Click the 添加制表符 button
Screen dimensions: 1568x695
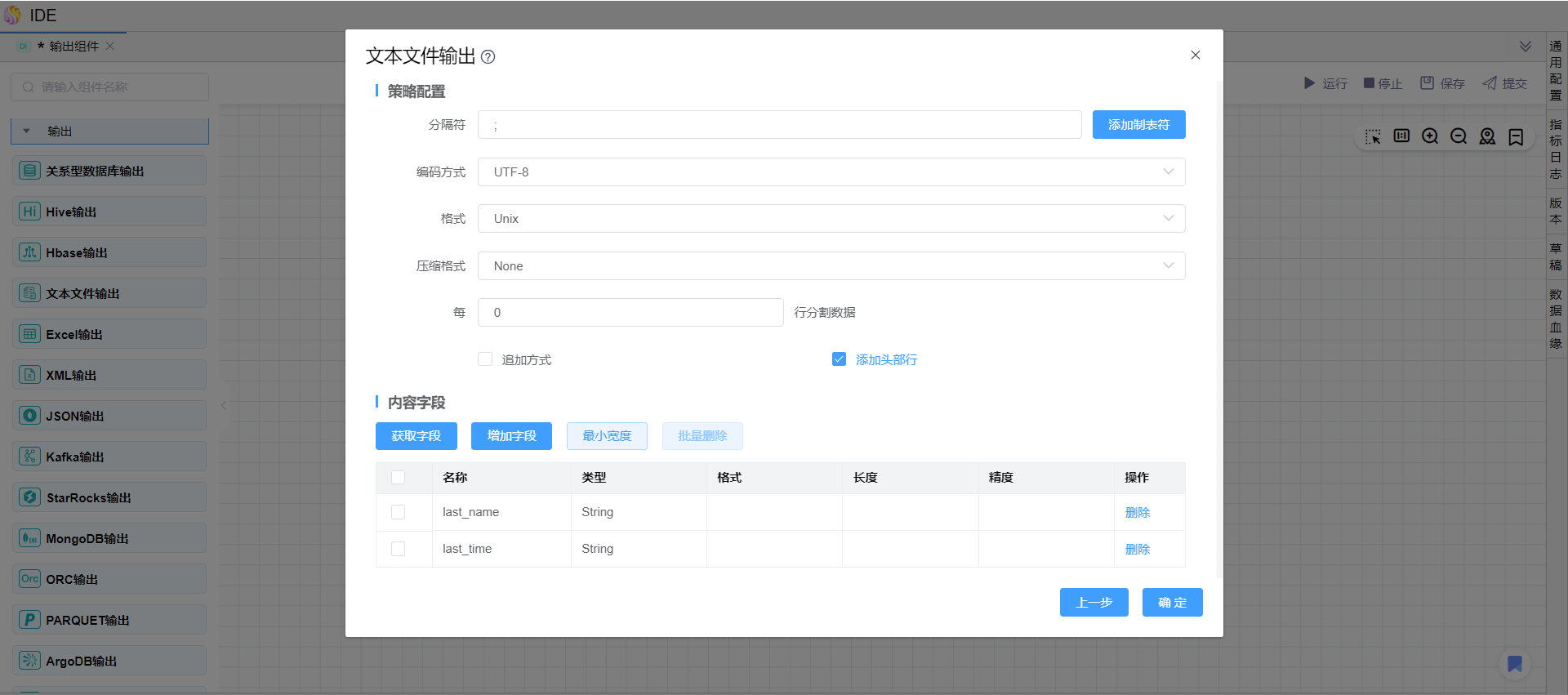click(1138, 124)
